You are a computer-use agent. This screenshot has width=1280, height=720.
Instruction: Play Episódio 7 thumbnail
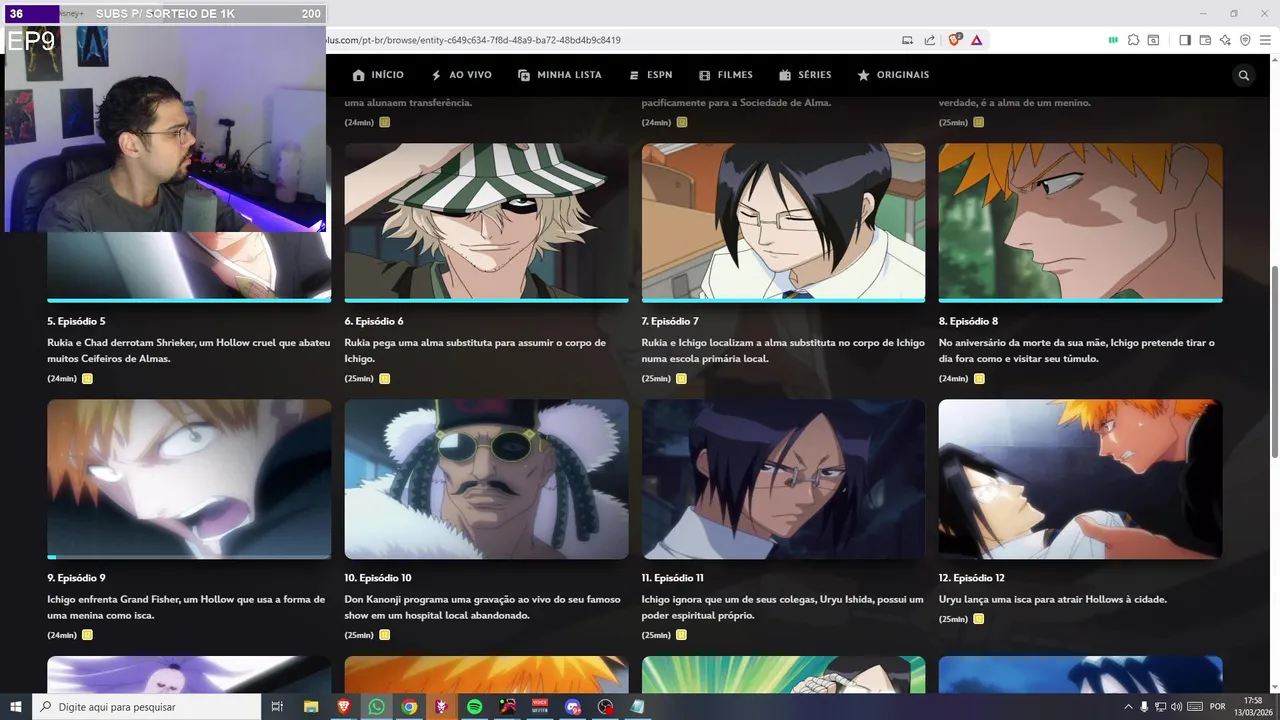783,221
